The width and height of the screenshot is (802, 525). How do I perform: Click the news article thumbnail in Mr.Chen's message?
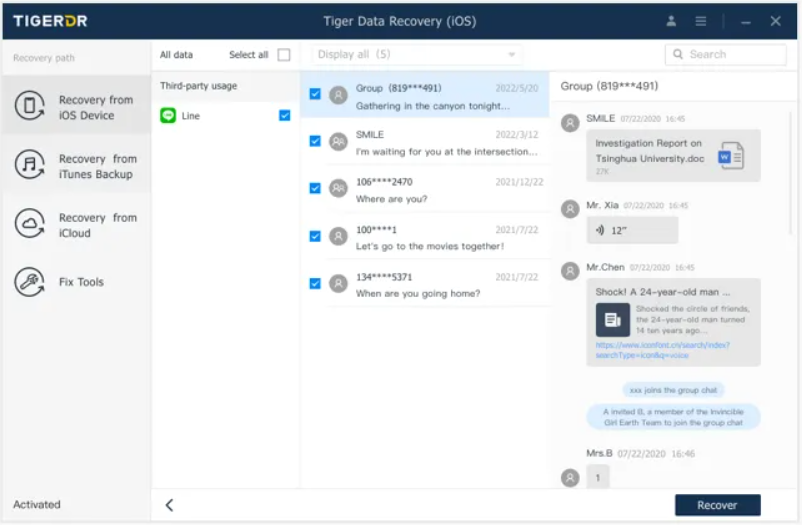(612, 320)
